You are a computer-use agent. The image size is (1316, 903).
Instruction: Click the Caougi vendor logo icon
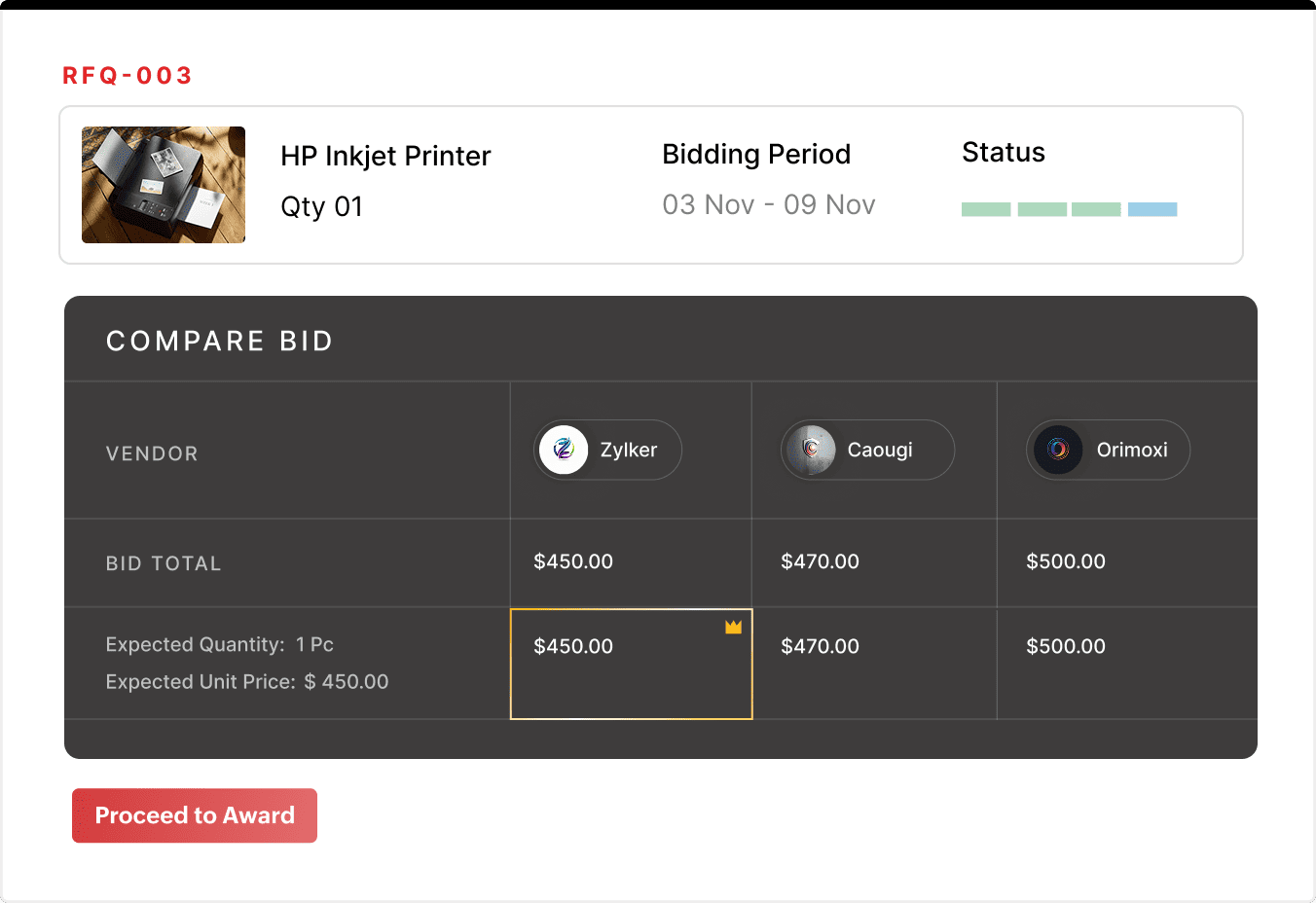point(811,450)
